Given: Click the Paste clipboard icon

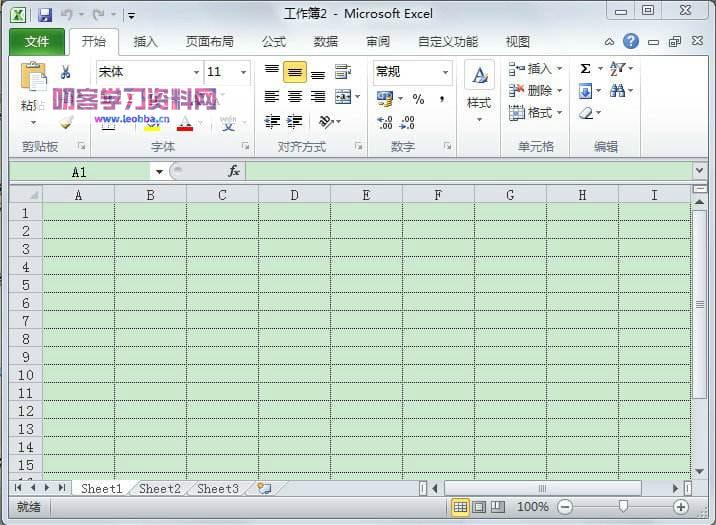Looking at the screenshot, I should tap(33, 76).
